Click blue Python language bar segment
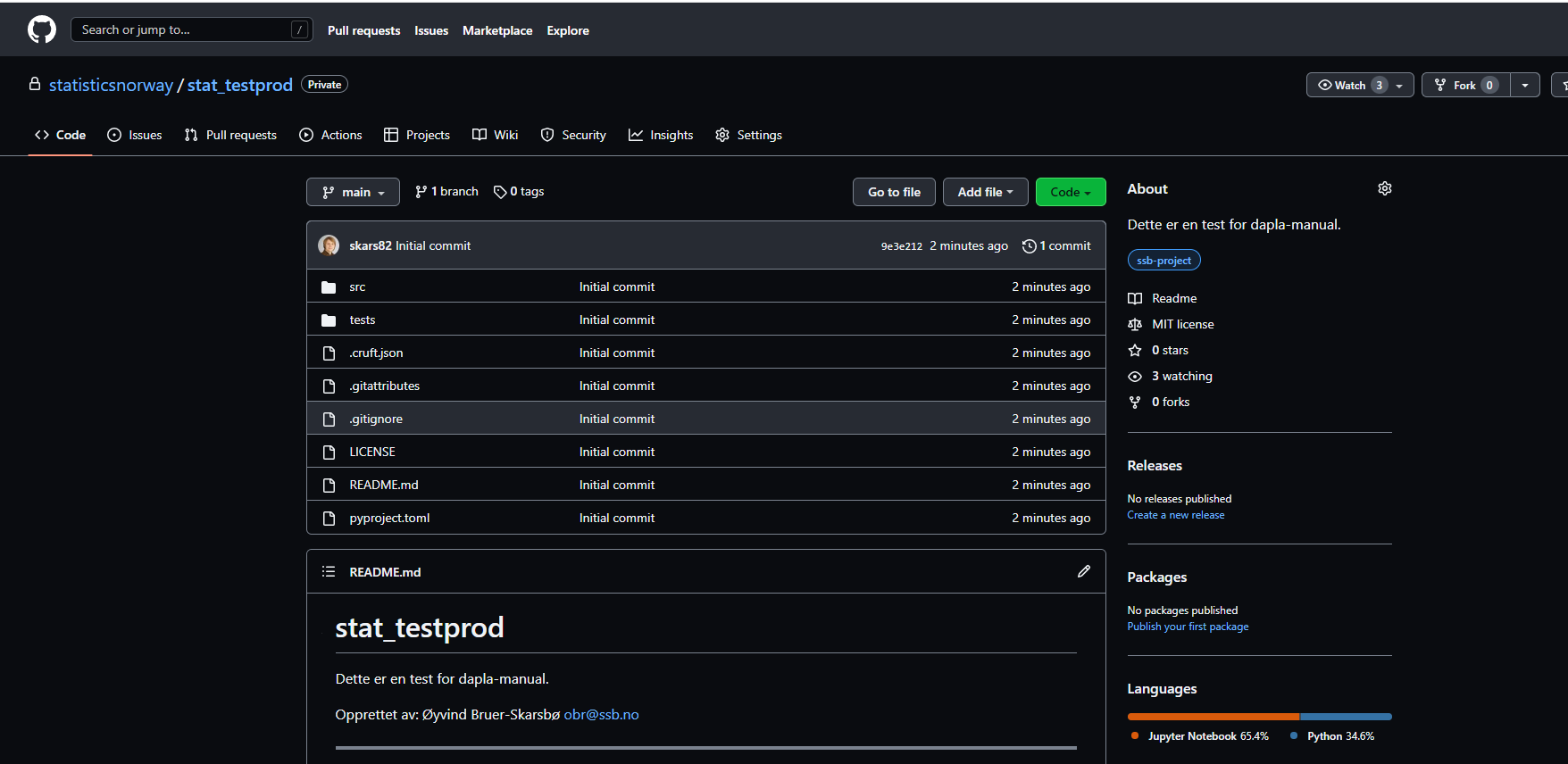Screen dimensions: 1568x764 [1347, 717]
